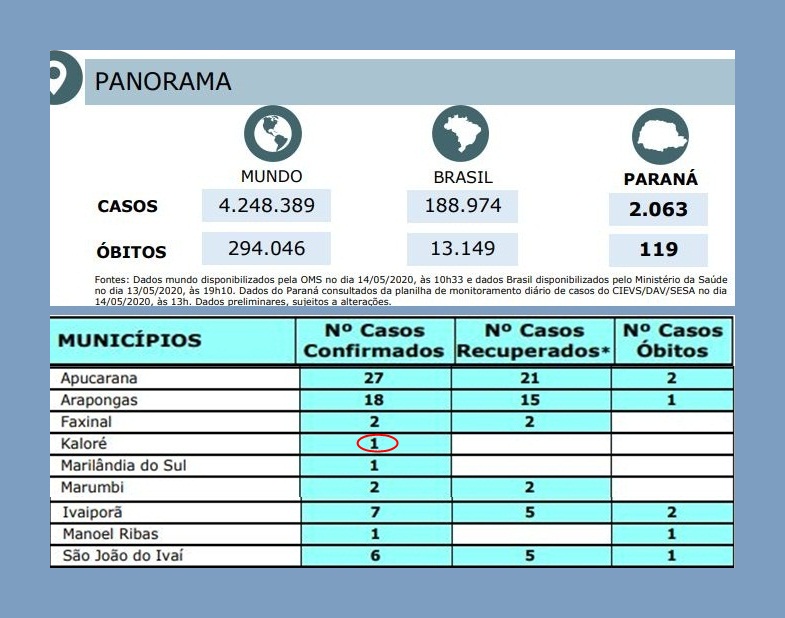Click Kaloré confirmed cases value 1
785x618 pixels.
point(374,443)
